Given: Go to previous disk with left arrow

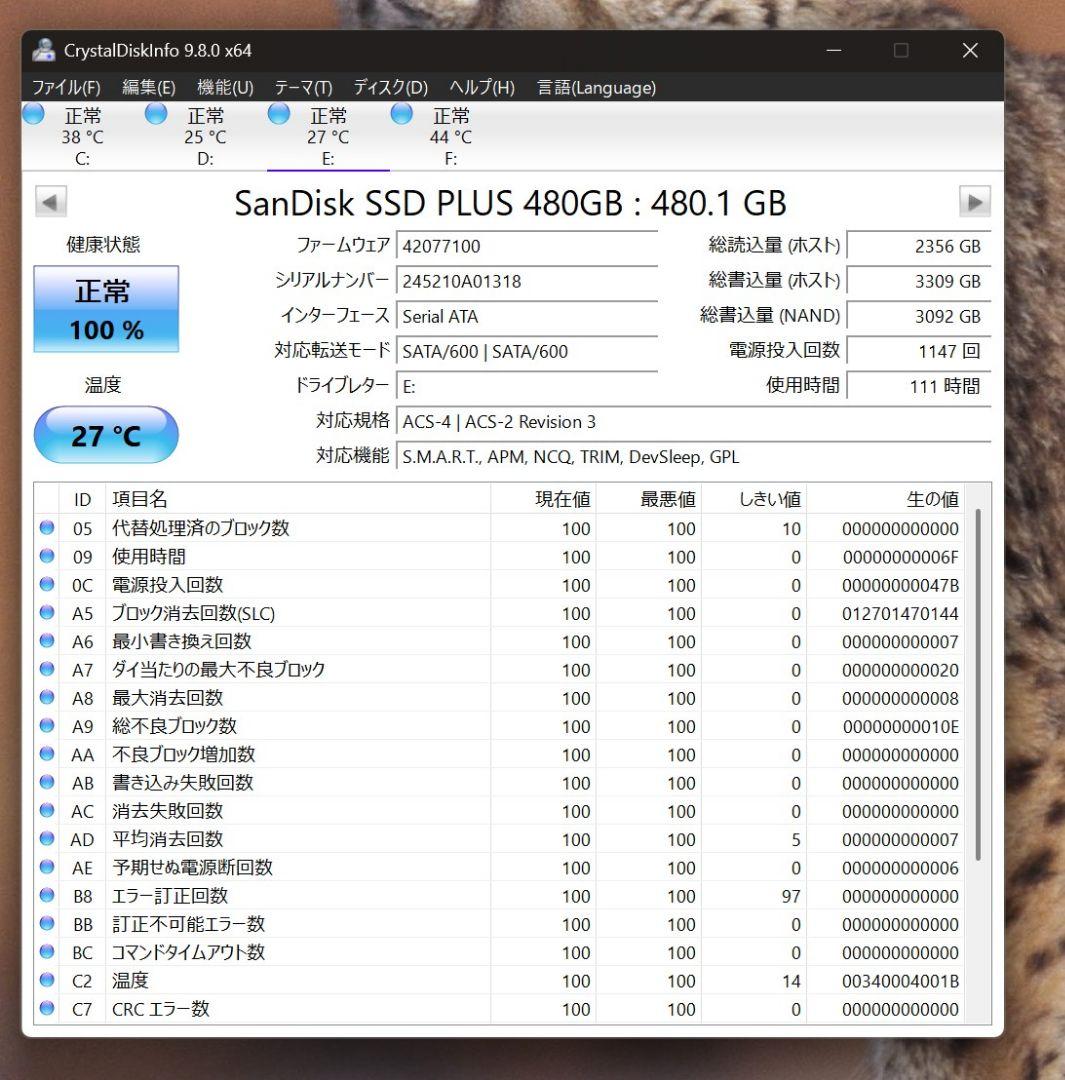Looking at the screenshot, I should 50,202.
